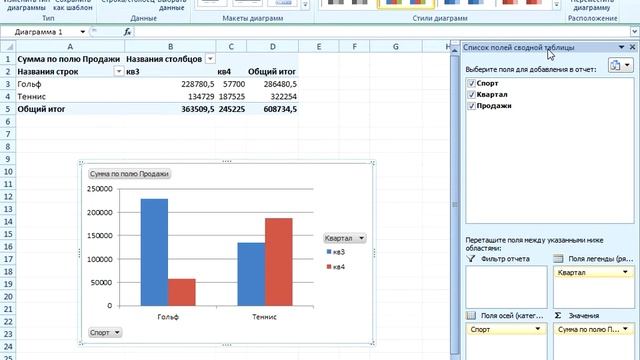Select row 8 header
Viewport: 640px width, 360px height.
point(8,147)
